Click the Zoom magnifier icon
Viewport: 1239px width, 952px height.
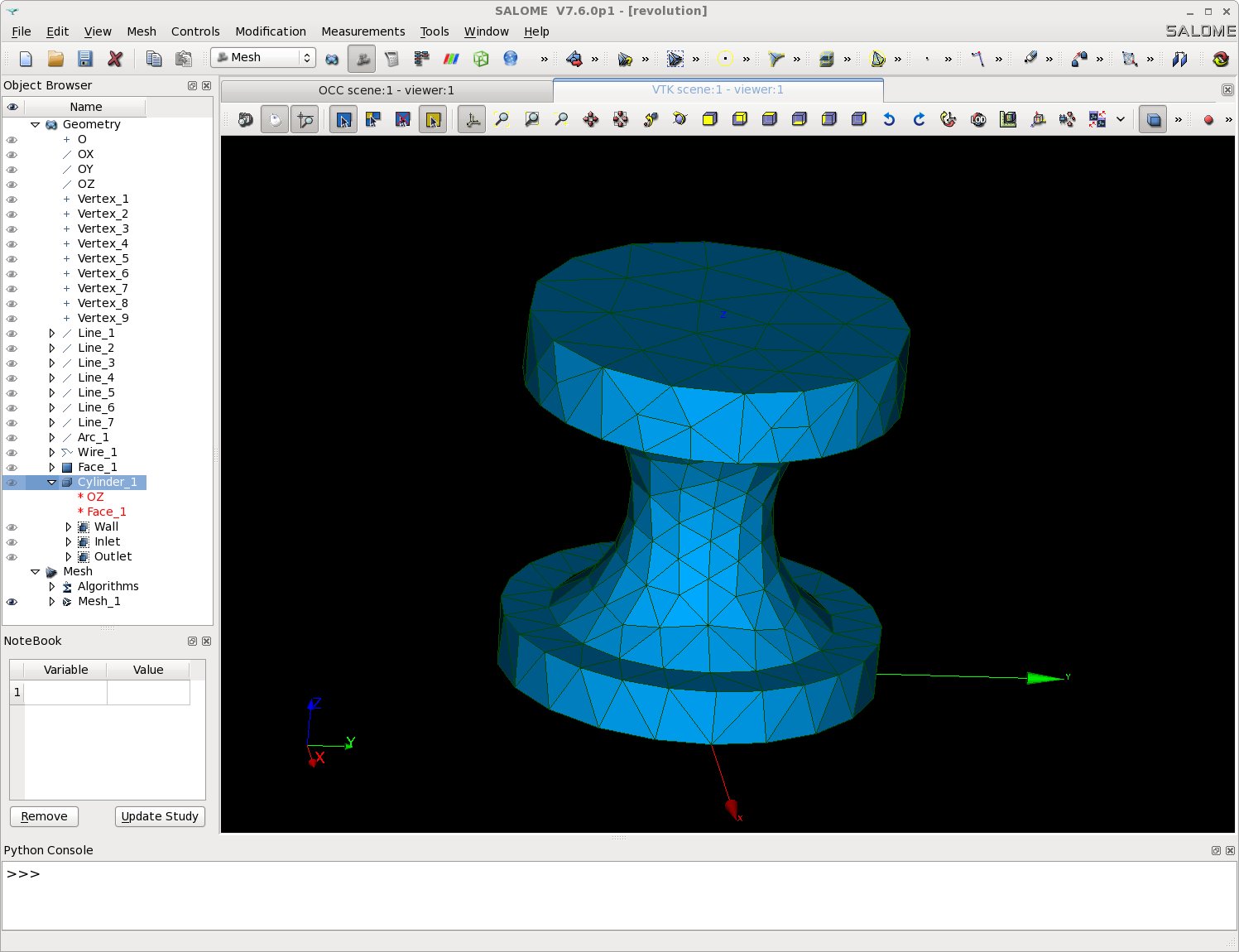(x=561, y=120)
